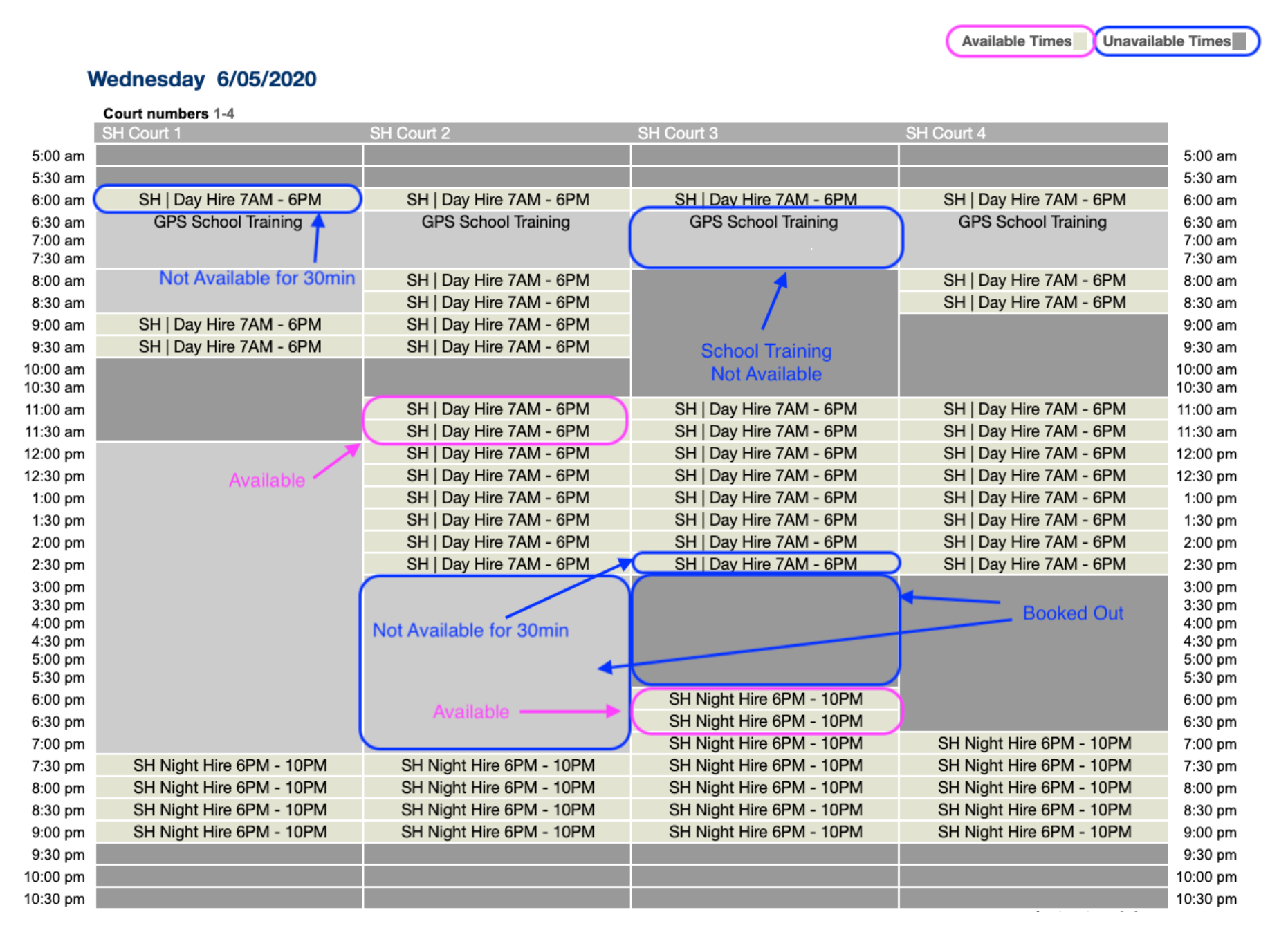
Task: Book Court 1 Night Hire slot at 7:30 pm
Action: (x=229, y=765)
